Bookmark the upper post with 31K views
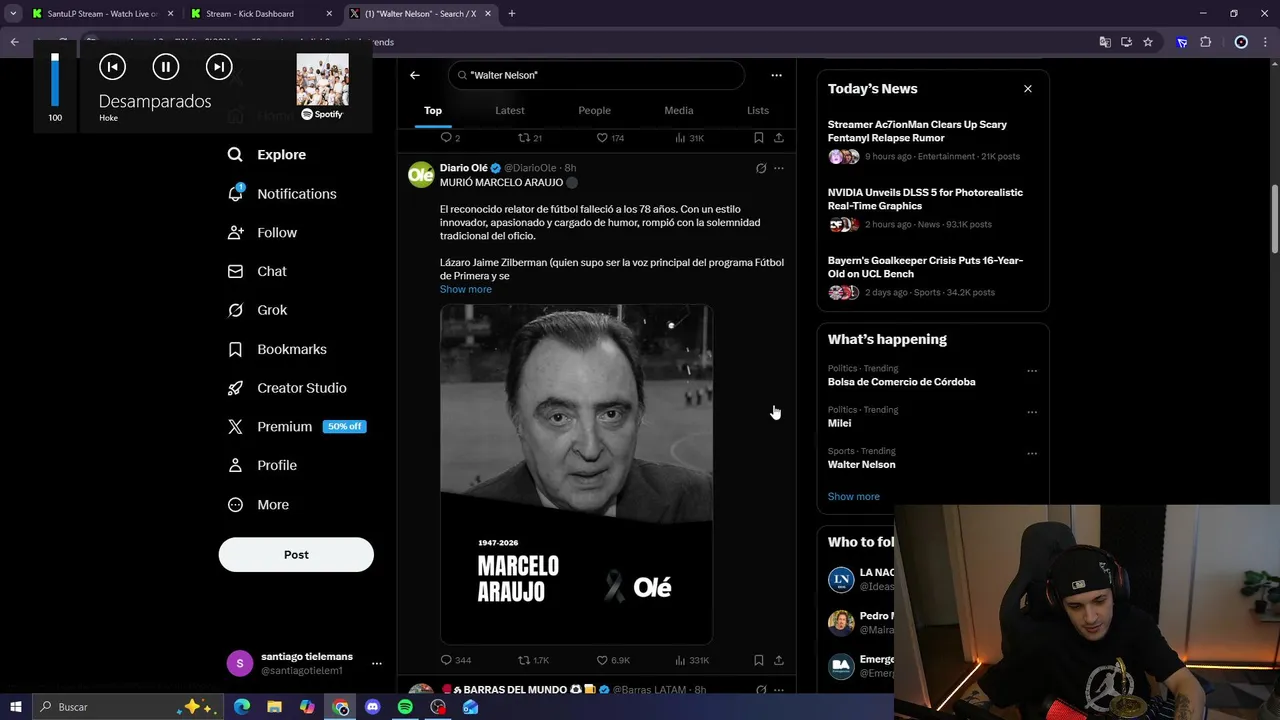Image resolution: width=1280 pixels, height=720 pixels. tap(759, 138)
